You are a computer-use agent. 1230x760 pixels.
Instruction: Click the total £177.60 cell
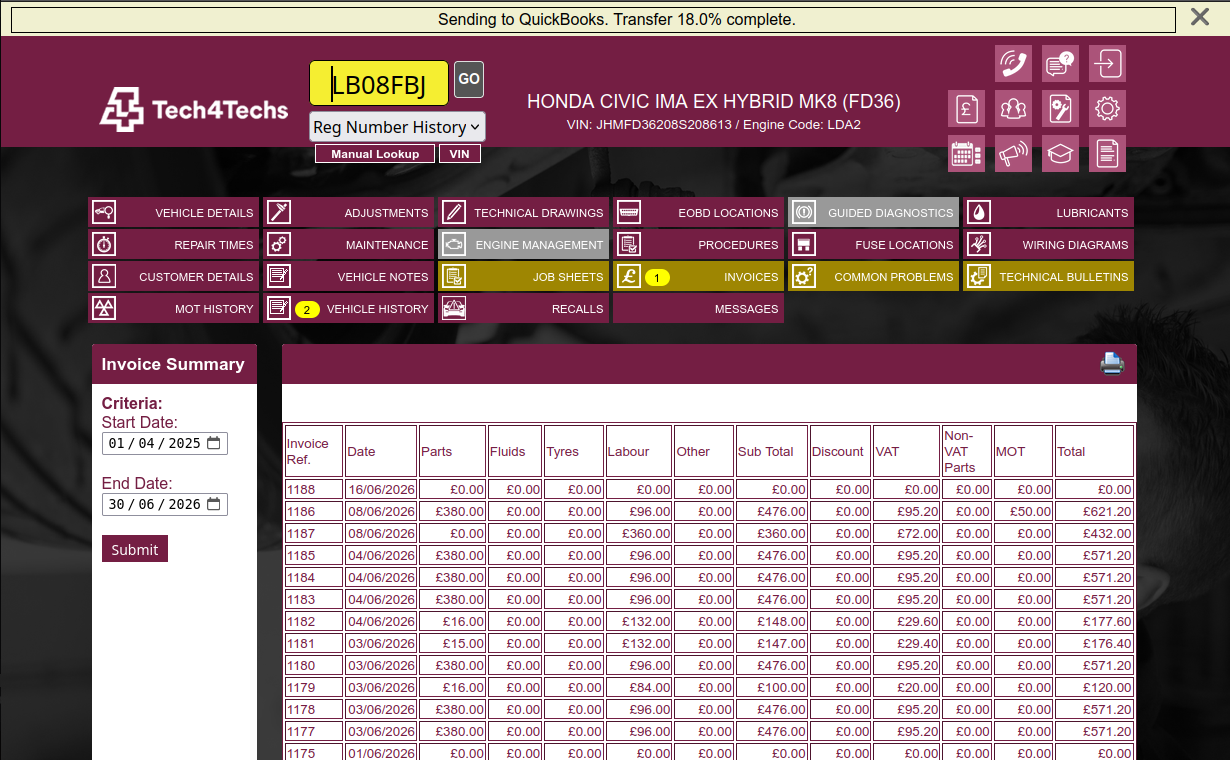(x=1094, y=621)
